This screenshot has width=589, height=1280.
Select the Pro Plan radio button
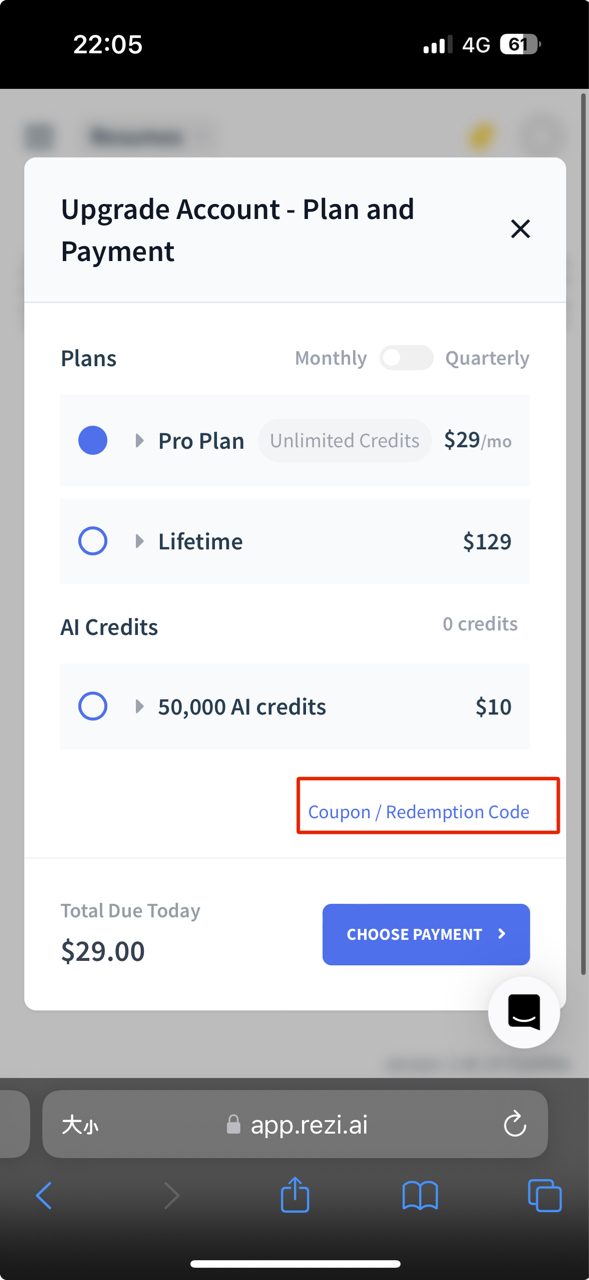click(93, 440)
